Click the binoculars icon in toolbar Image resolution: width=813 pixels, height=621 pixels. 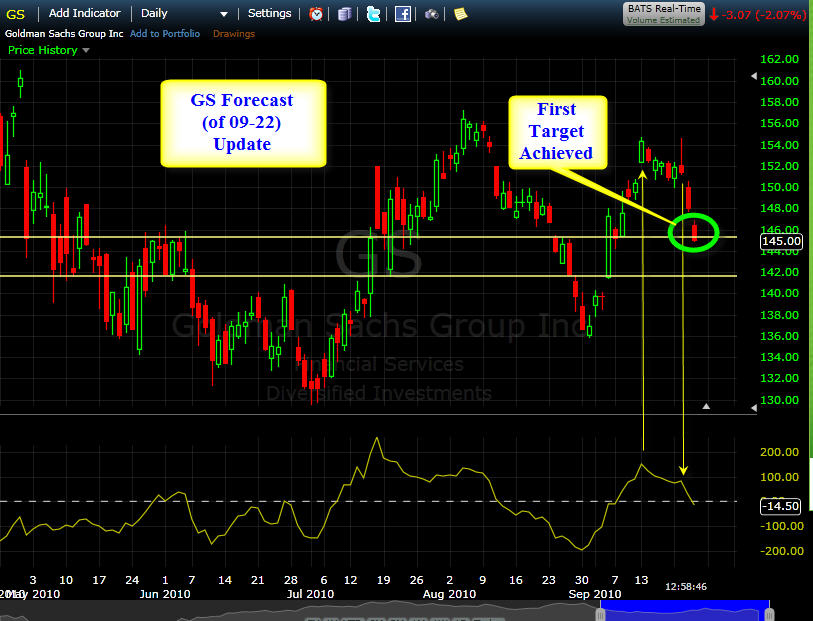click(x=431, y=15)
